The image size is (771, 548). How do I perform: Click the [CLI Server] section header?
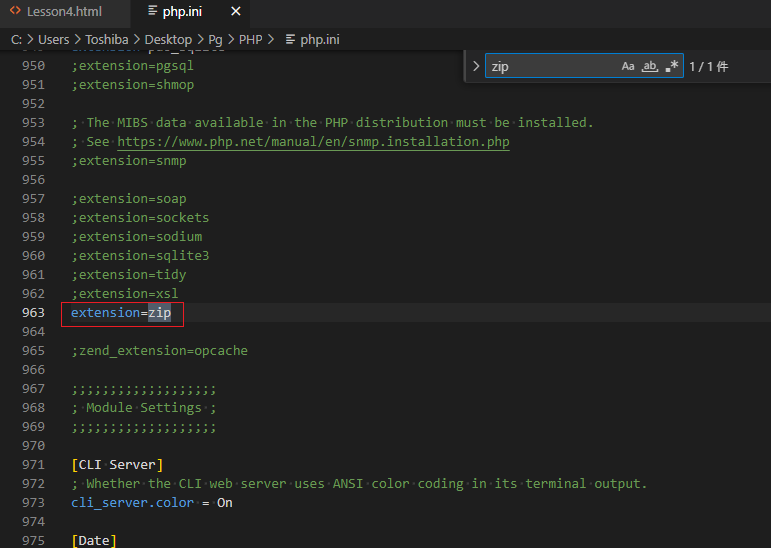(117, 465)
